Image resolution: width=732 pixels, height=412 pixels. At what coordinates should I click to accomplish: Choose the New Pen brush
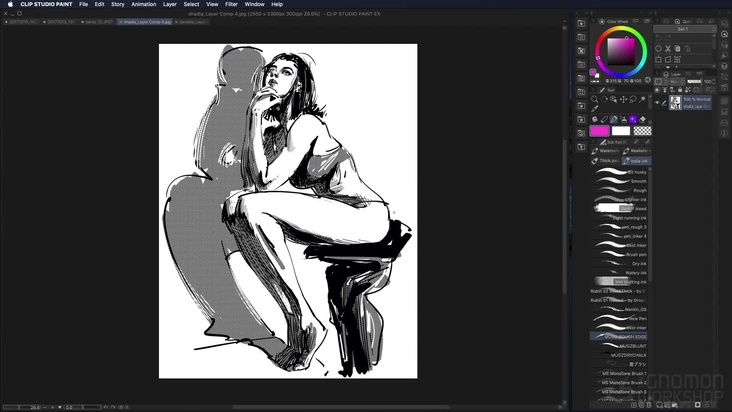(x=620, y=318)
